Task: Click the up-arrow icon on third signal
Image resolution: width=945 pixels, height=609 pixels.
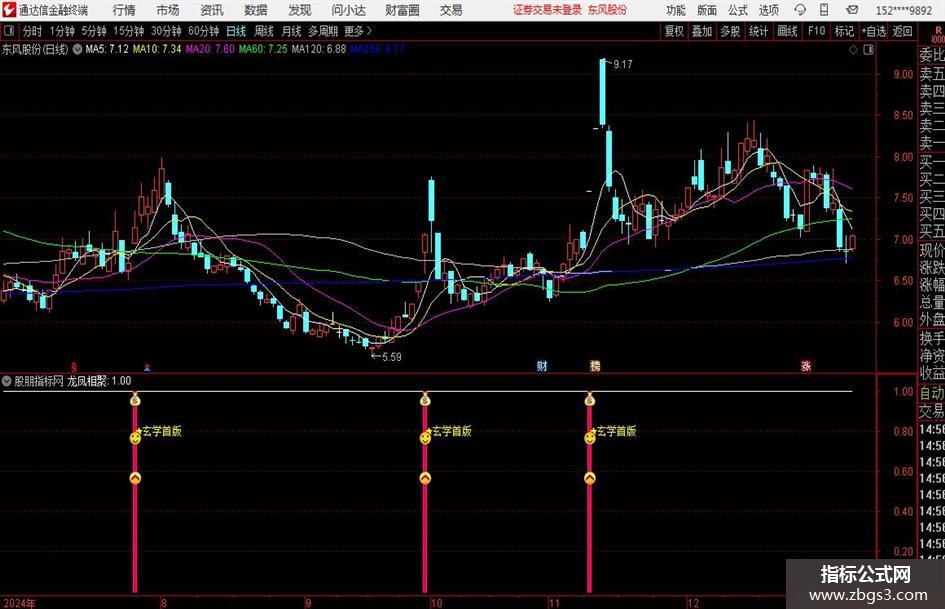Action: pos(589,478)
